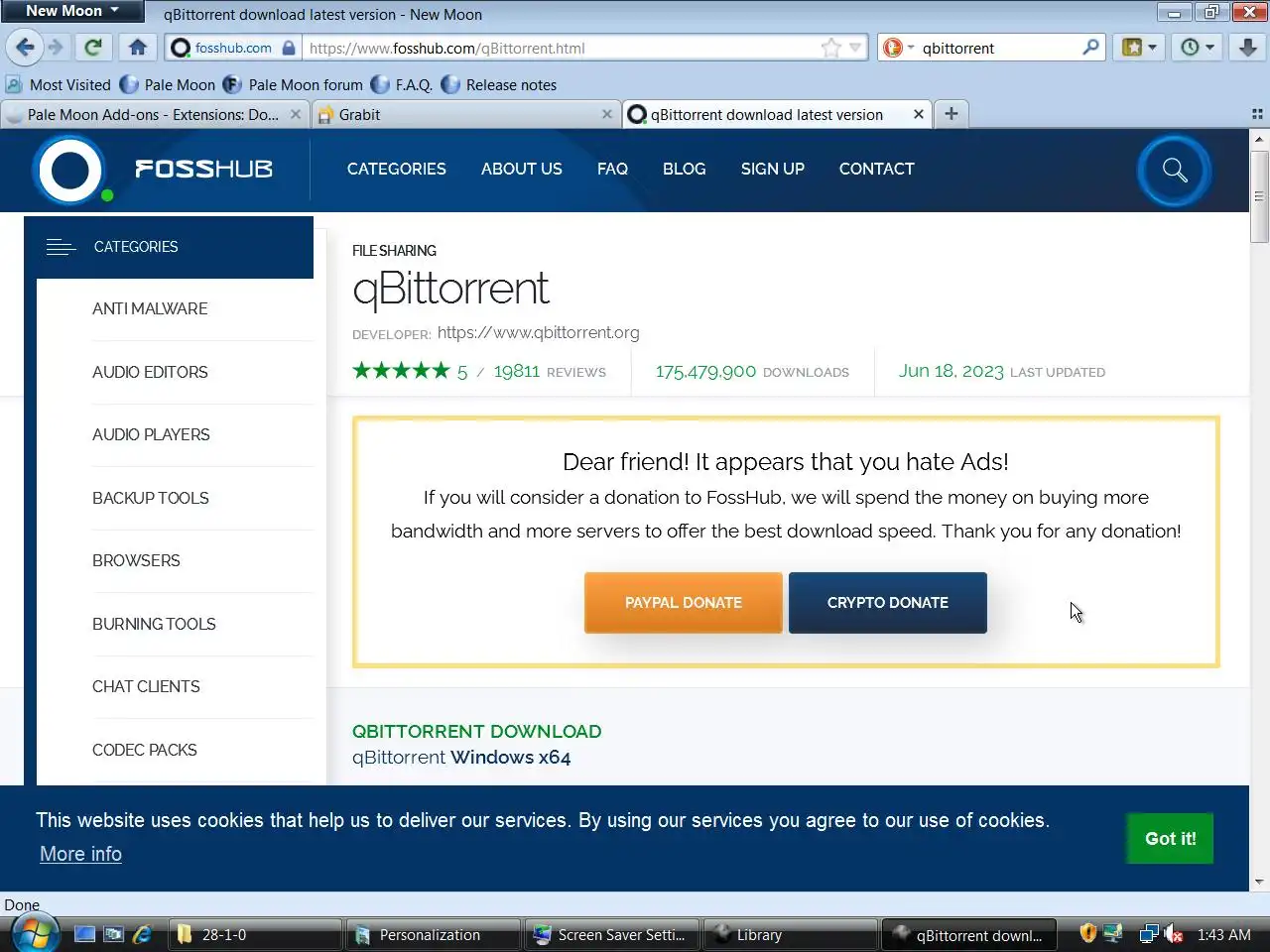
Task: Open the Windows Start orb
Action: point(35,933)
